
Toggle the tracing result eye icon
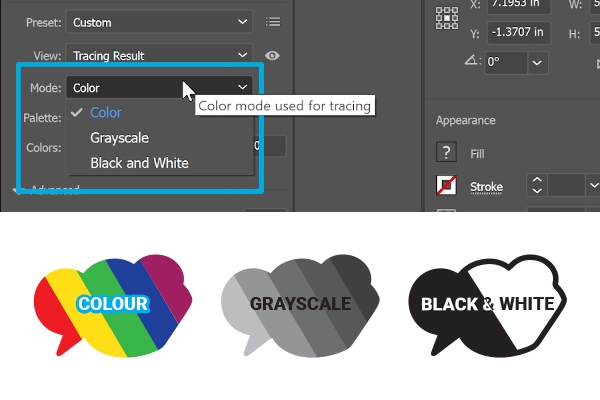272,55
